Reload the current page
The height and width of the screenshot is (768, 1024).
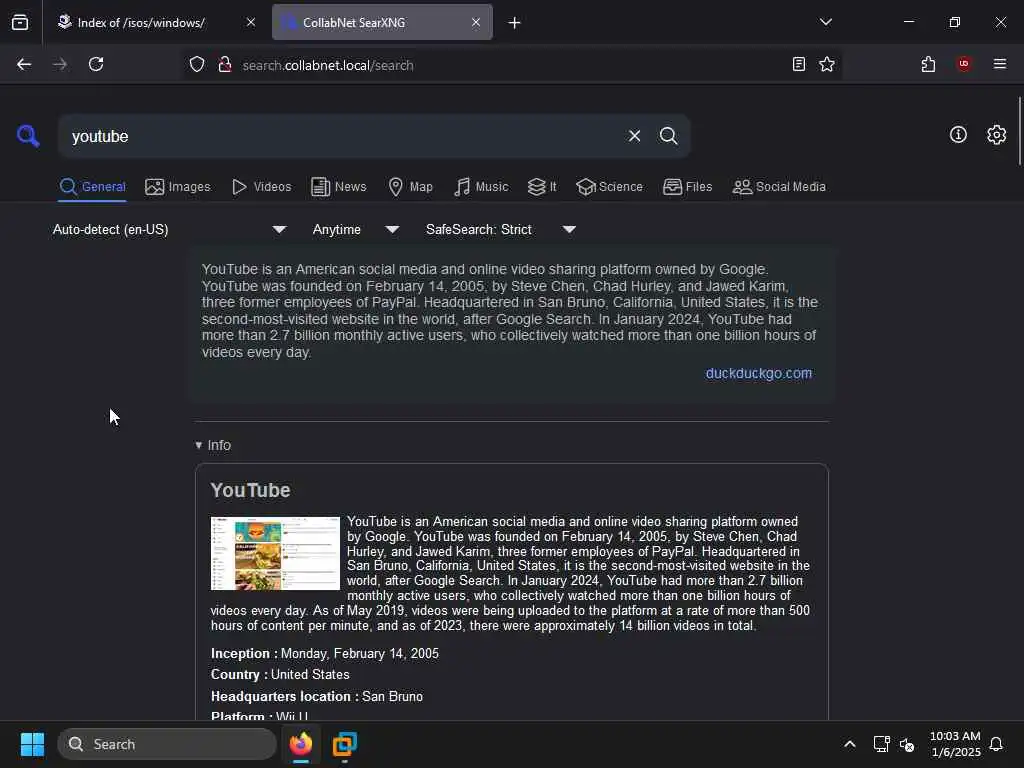point(96,64)
